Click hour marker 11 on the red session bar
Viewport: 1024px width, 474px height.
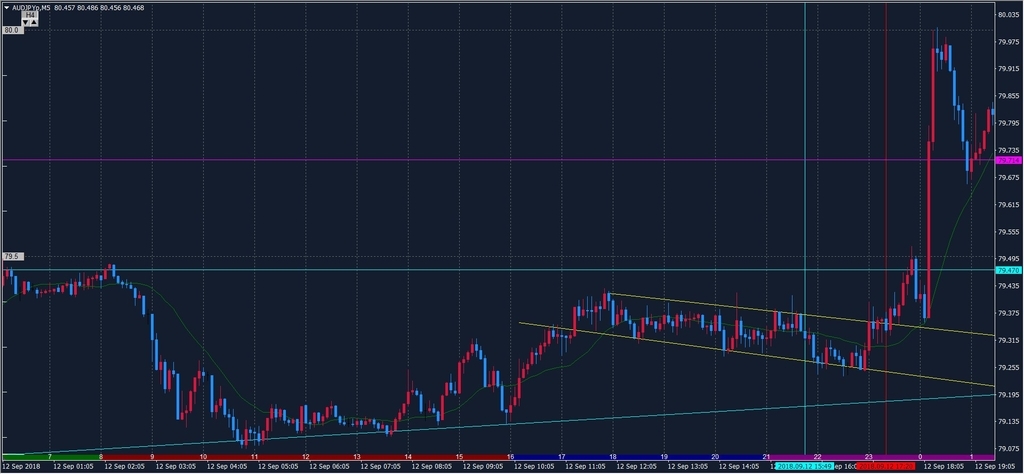tap(254, 456)
